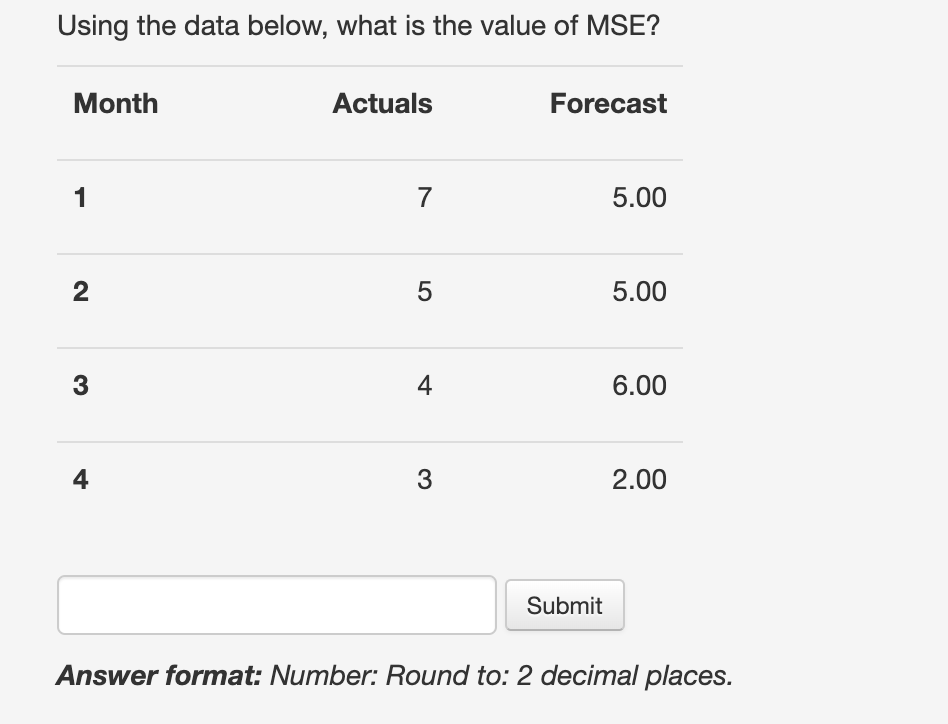The height and width of the screenshot is (724, 948).
Task: Select the Forecast column header
Action: pos(607,103)
